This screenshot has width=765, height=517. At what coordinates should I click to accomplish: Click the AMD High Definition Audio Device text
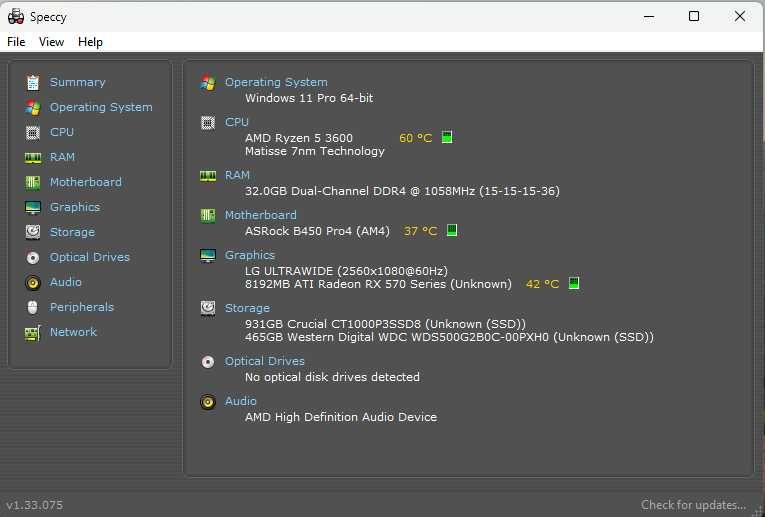coord(341,417)
